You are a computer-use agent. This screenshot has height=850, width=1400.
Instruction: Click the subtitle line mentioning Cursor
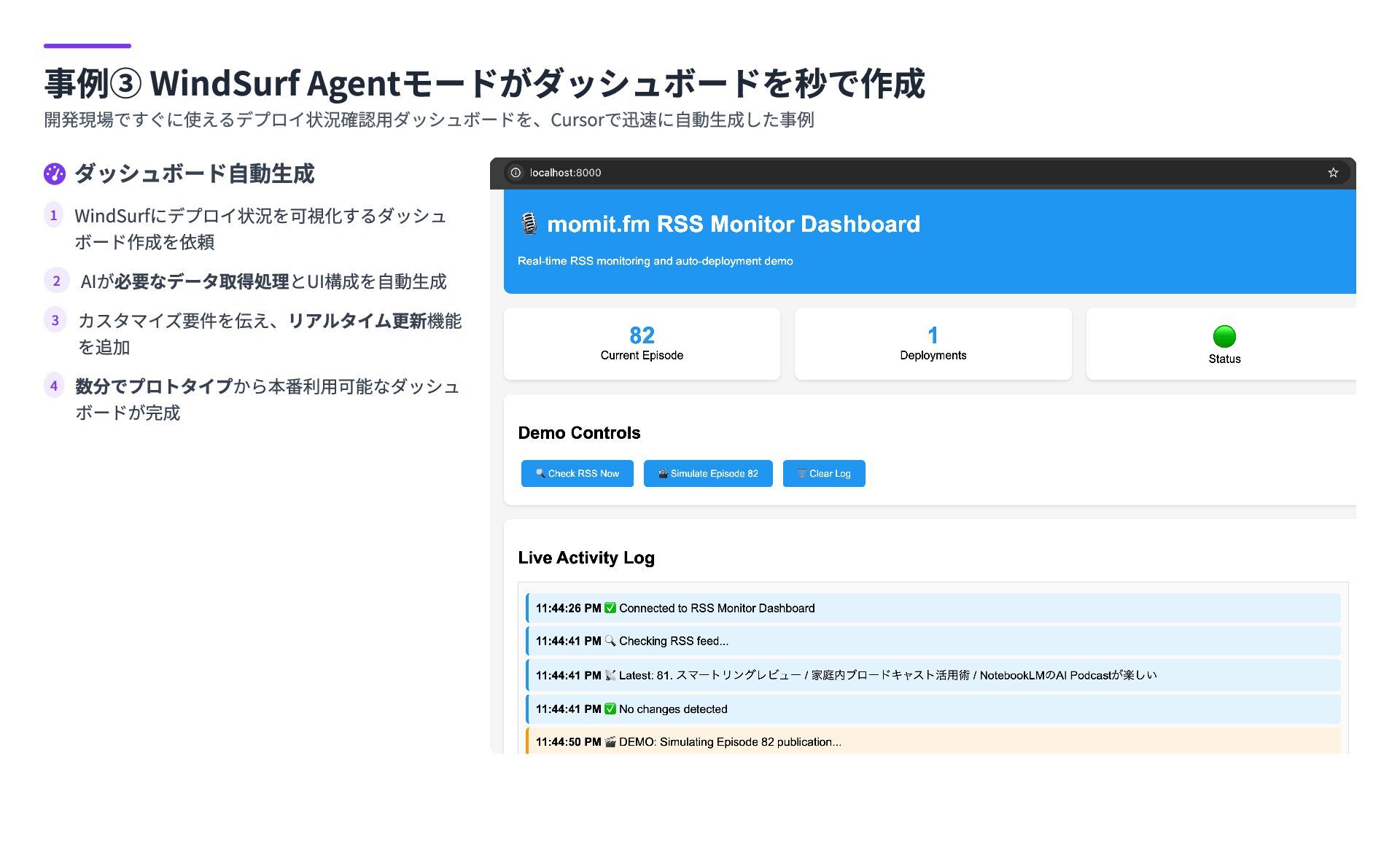pos(429,120)
